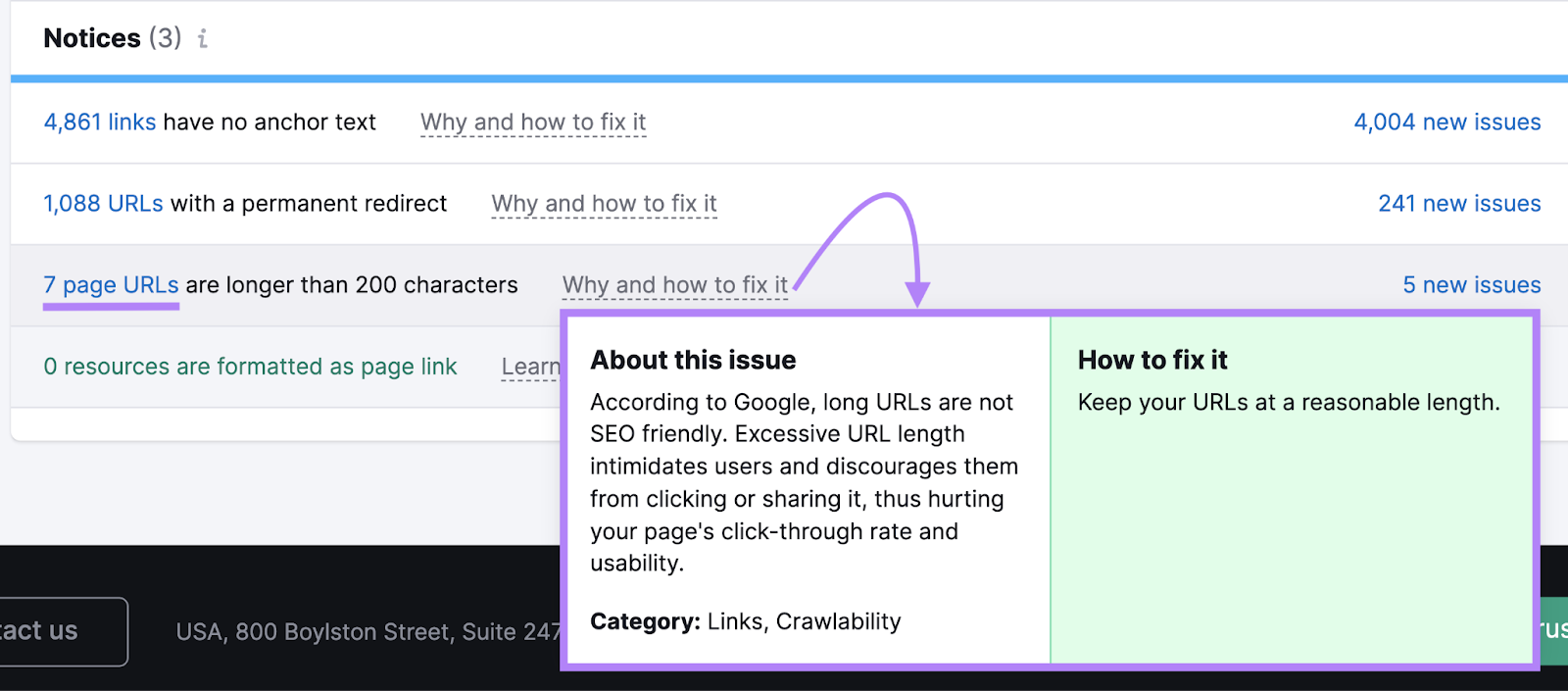Open 'Why and how to fix it' for long URLs
This screenshot has height=691, width=1568.
(x=675, y=285)
